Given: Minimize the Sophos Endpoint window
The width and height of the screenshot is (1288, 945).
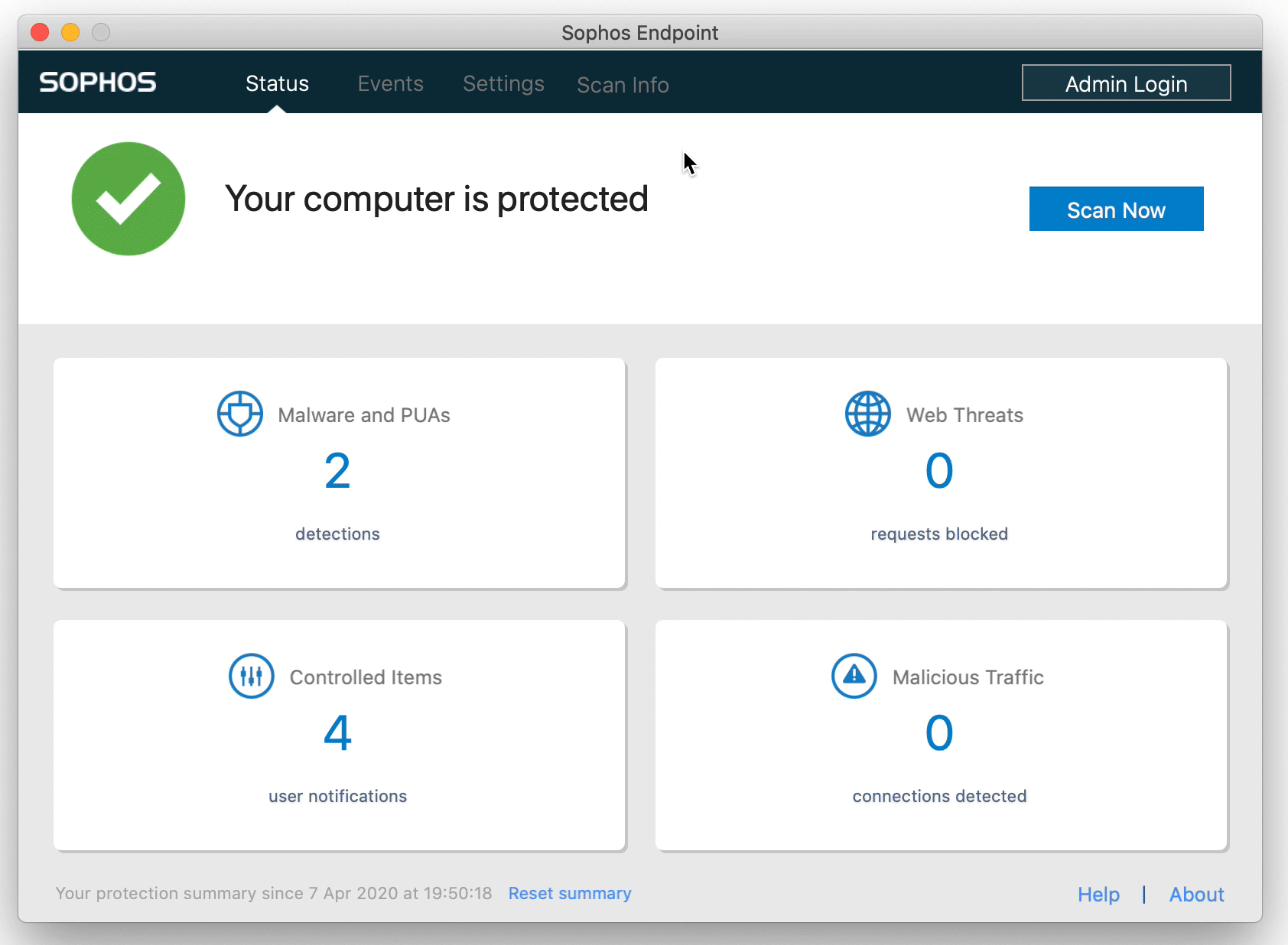Looking at the screenshot, I should (x=70, y=32).
